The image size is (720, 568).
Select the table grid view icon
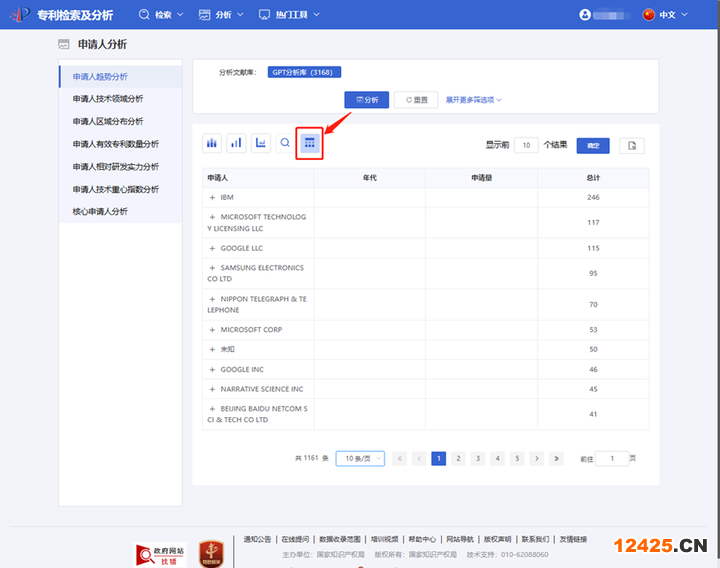(310, 143)
